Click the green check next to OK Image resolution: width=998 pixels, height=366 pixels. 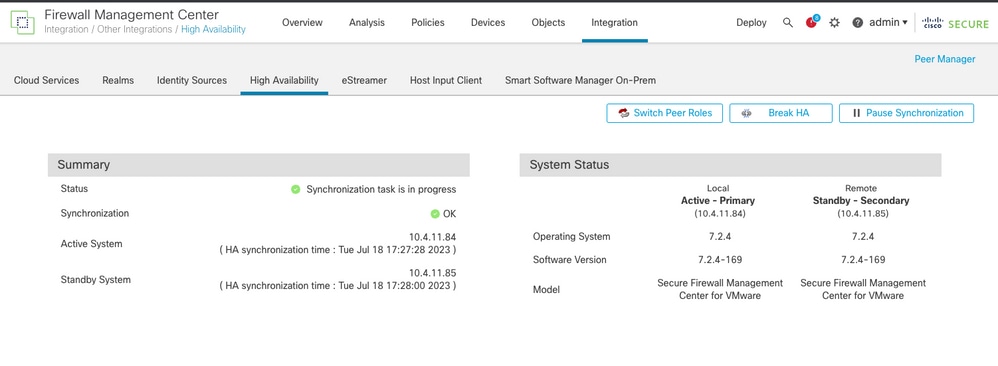[x=435, y=214]
